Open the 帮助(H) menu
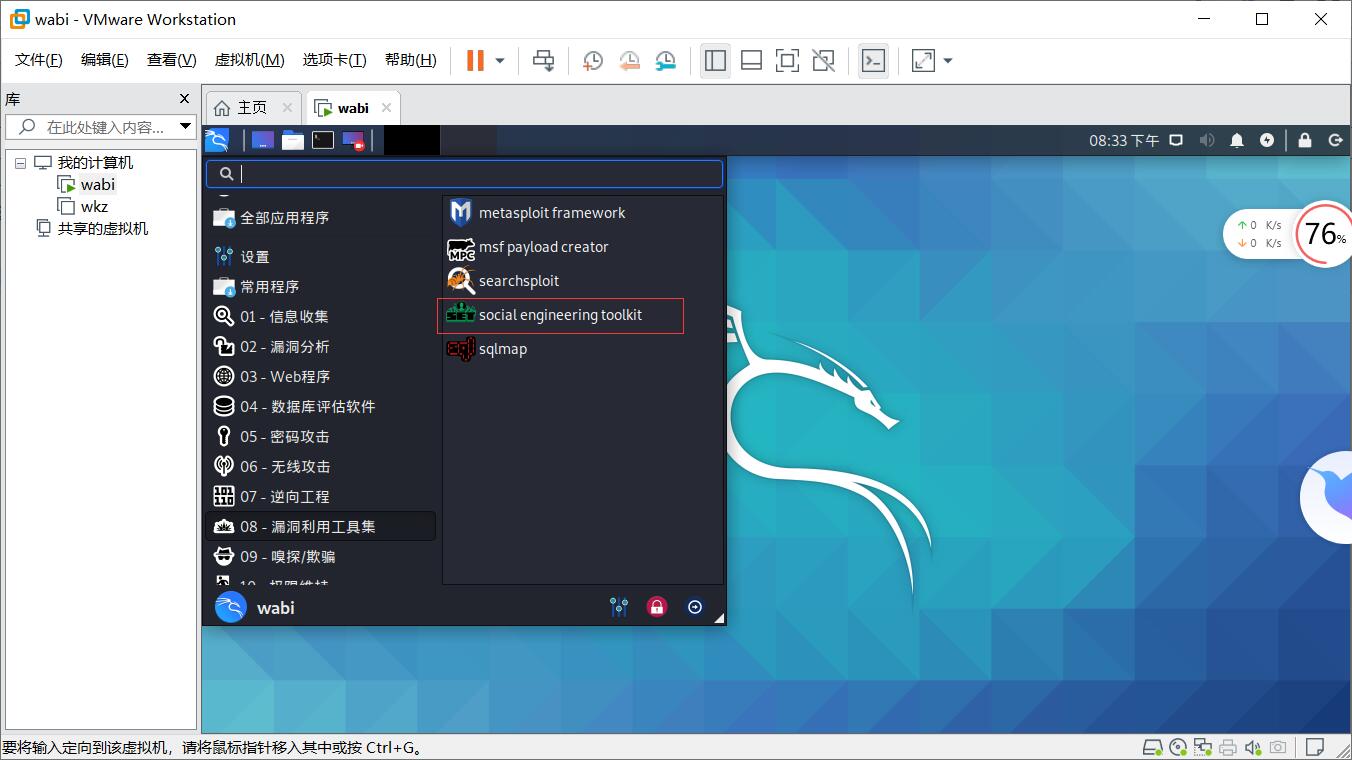Viewport: 1352px width, 760px height. point(410,60)
